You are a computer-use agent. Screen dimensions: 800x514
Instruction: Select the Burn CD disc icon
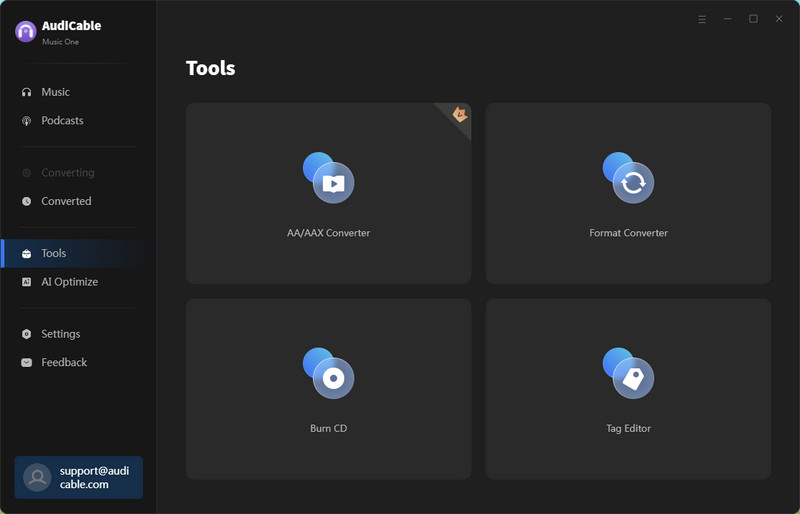[x=329, y=374]
